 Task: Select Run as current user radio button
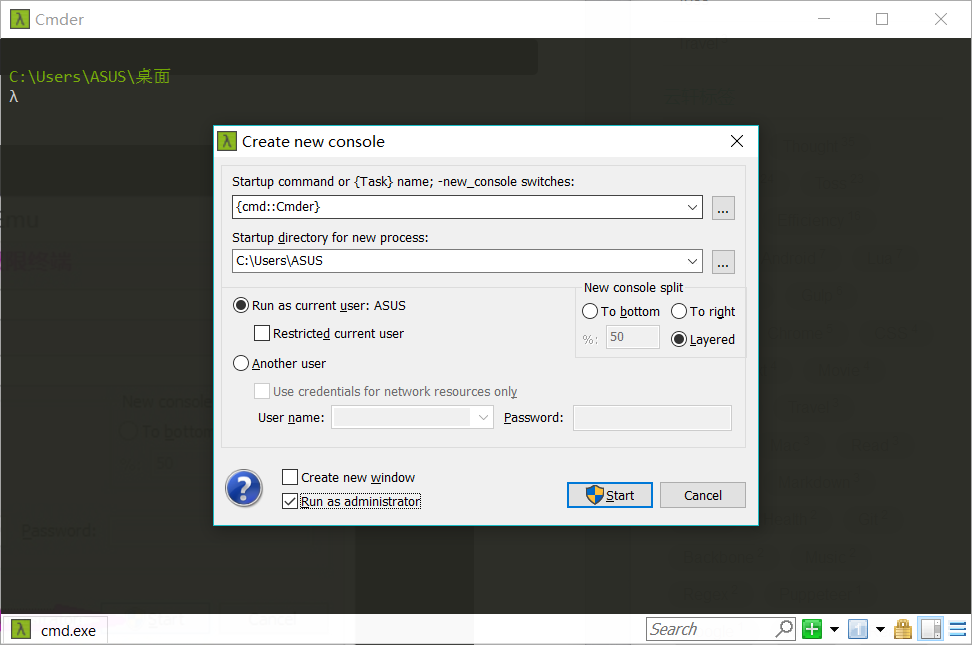(x=241, y=305)
